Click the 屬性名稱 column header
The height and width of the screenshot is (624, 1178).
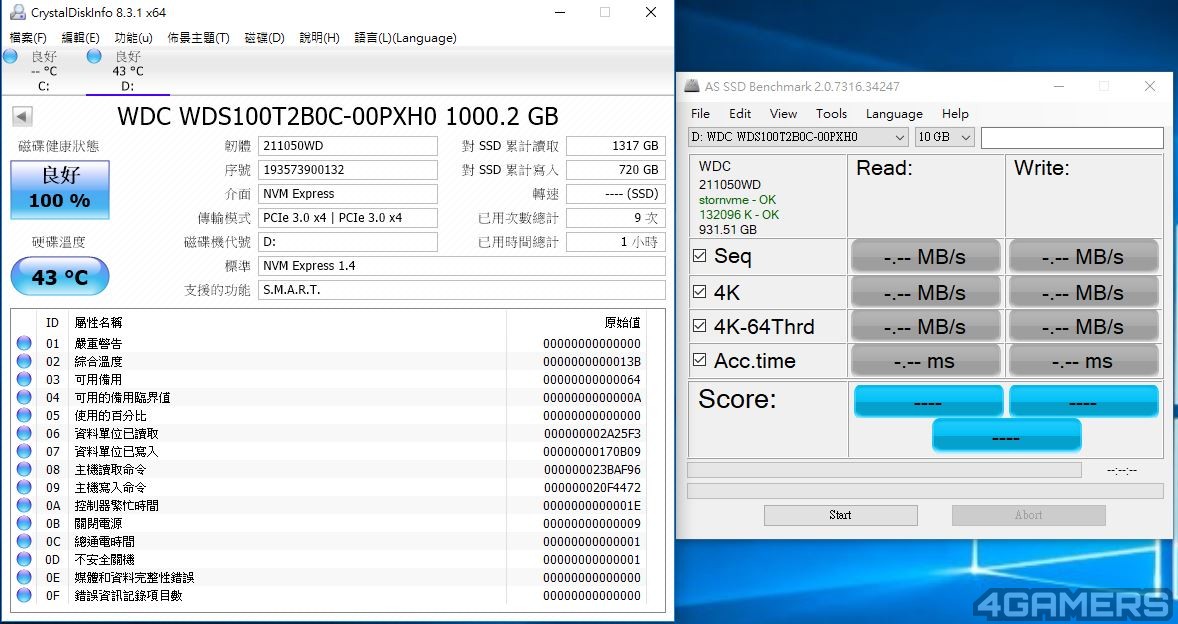(98, 322)
